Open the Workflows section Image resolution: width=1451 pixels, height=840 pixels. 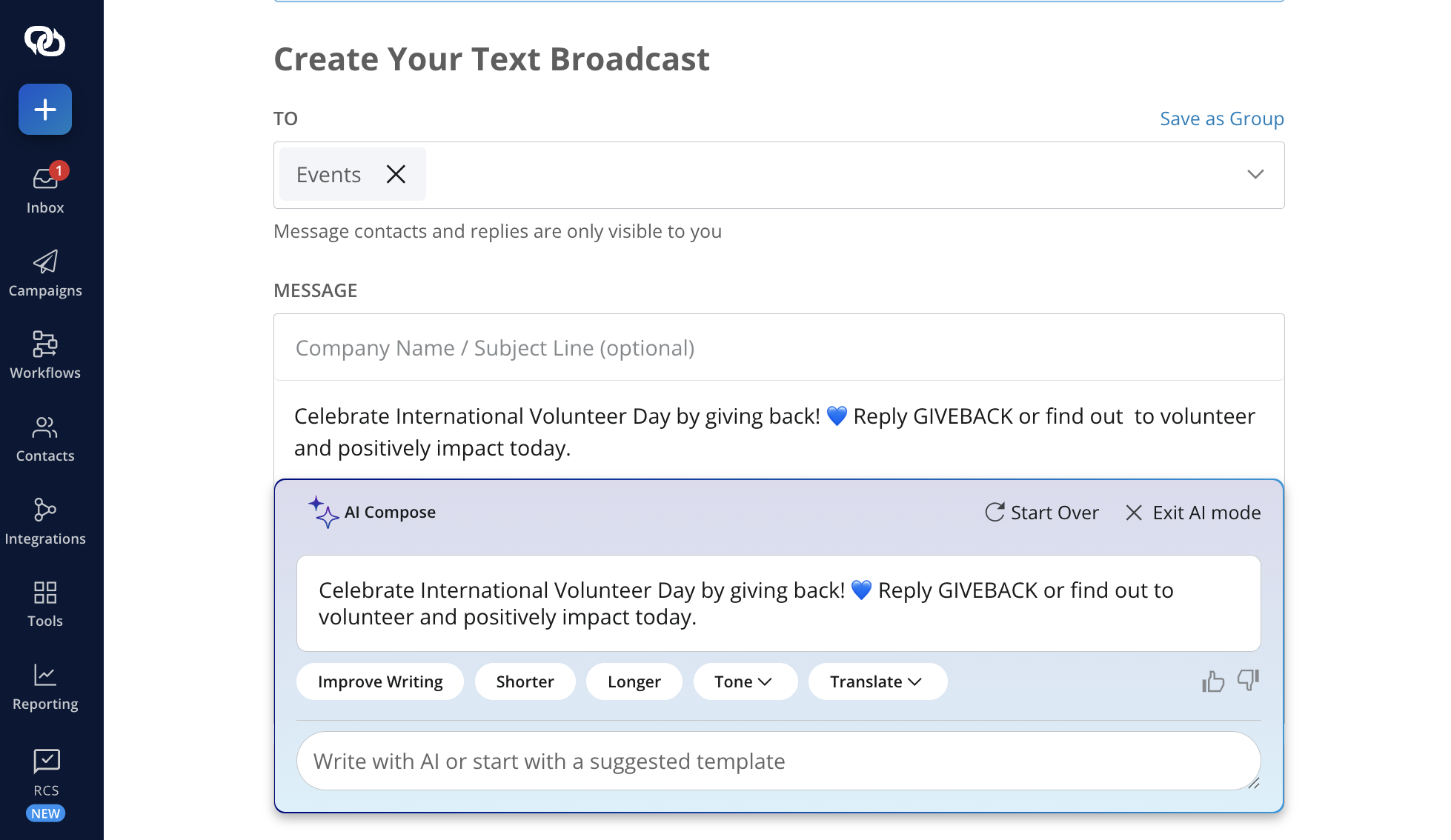point(45,356)
